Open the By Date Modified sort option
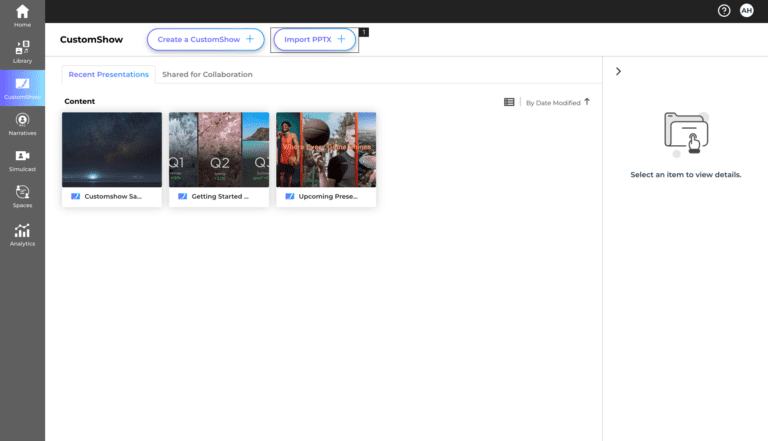The height and width of the screenshot is (441, 768). [553, 103]
